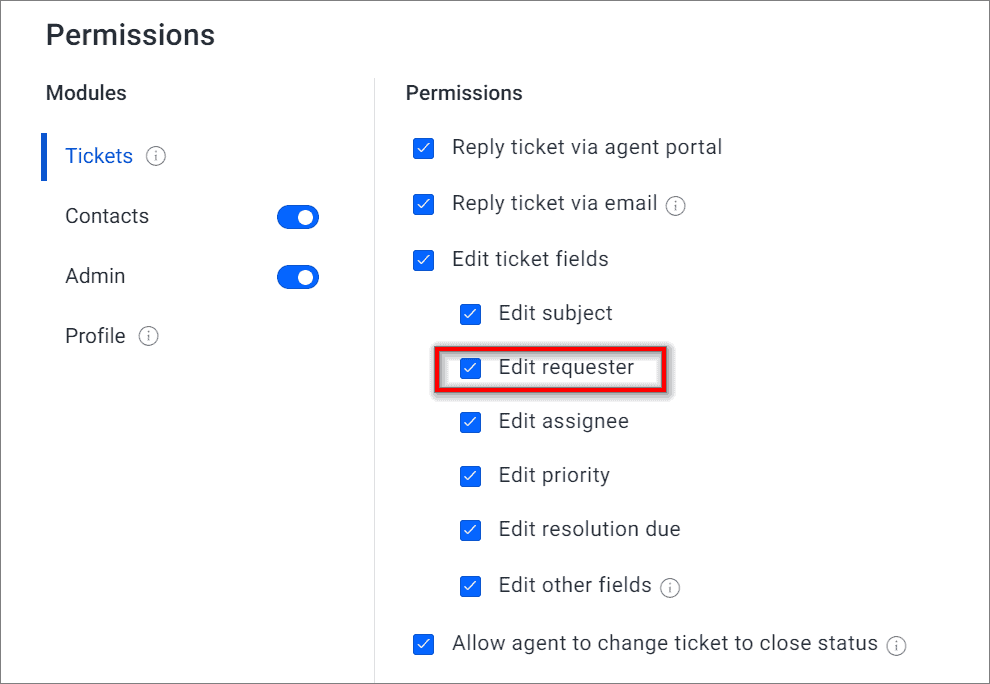This screenshot has width=990, height=684.
Task: Click info icon next to Tickets module
Action: point(156,156)
